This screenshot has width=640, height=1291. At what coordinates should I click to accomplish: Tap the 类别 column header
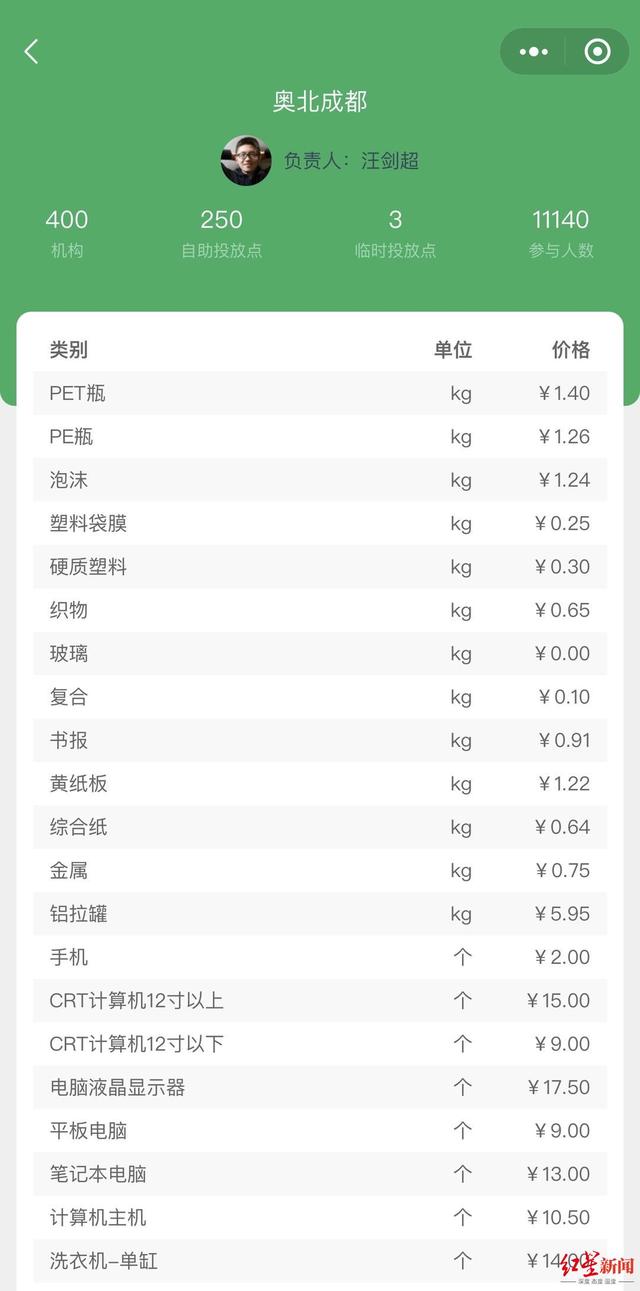click(x=69, y=350)
